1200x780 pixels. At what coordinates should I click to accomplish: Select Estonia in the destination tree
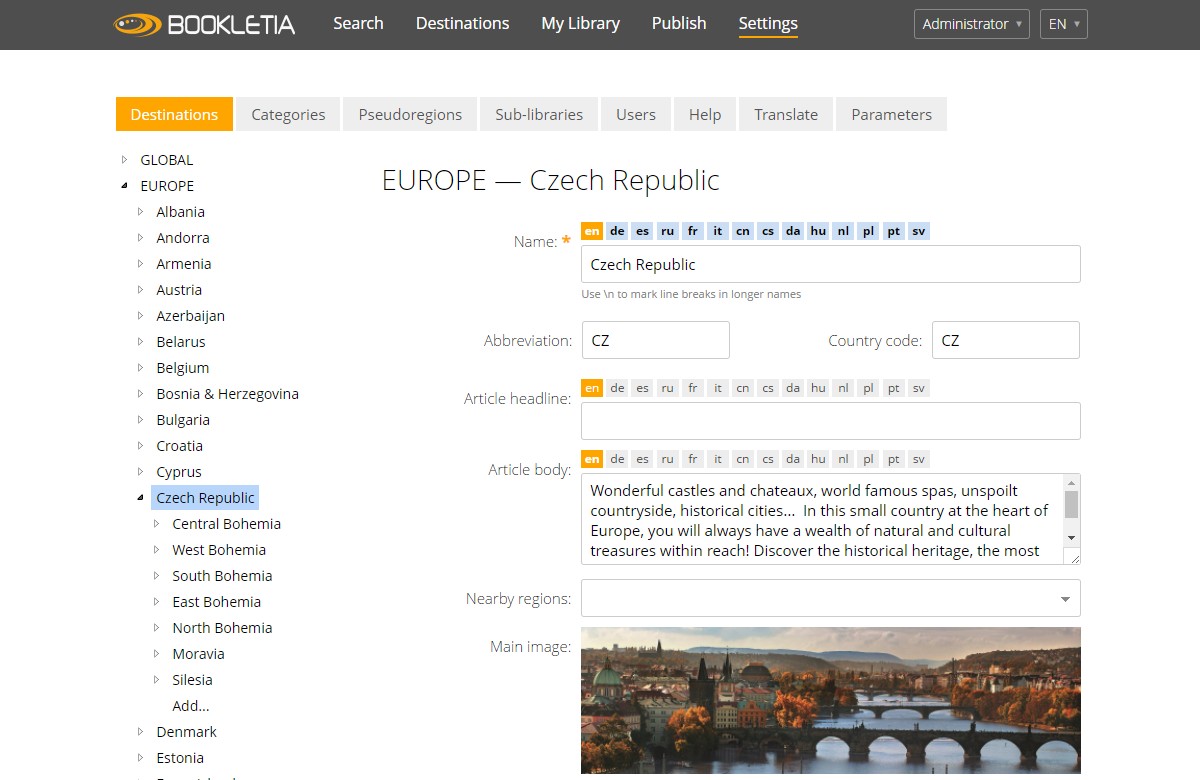[180, 758]
